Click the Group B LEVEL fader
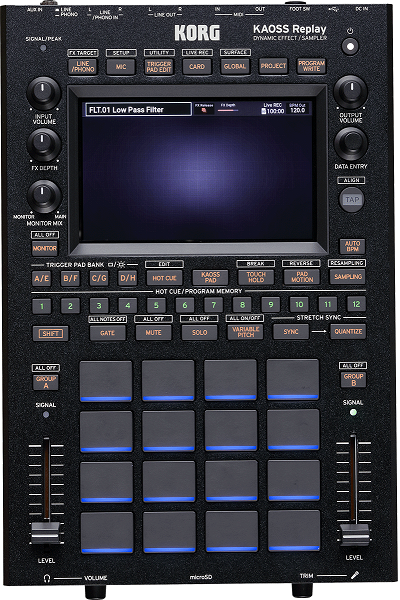400x600 pixels. point(354,535)
